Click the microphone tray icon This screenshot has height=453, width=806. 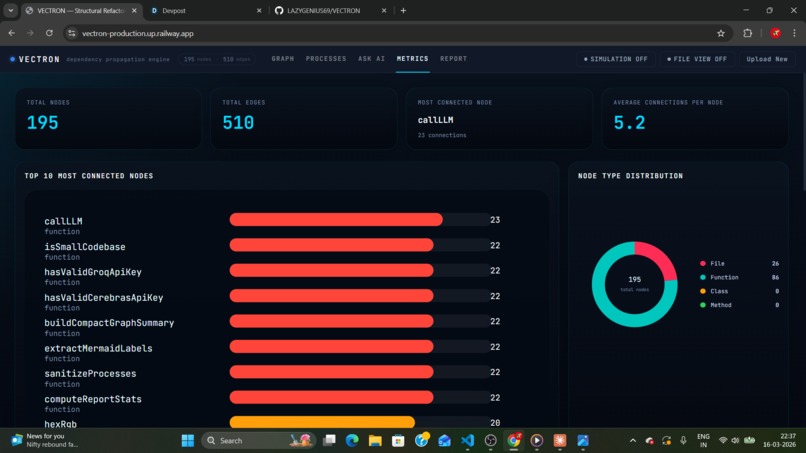[683, 441]
